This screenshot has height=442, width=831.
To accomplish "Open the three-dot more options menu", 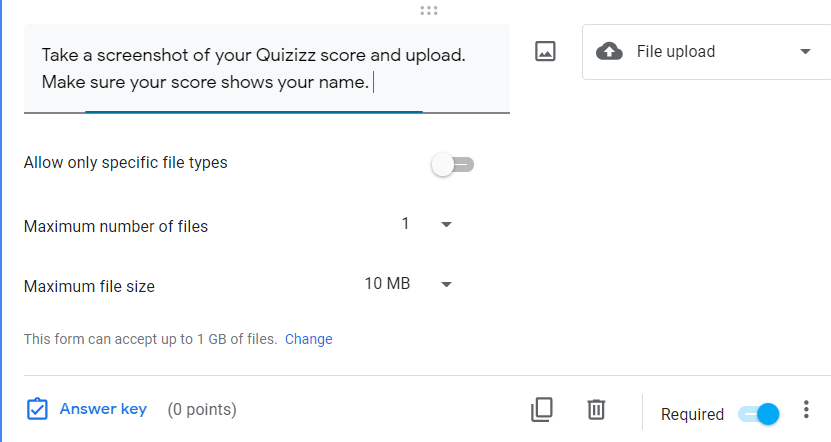I will coord(806,410).
